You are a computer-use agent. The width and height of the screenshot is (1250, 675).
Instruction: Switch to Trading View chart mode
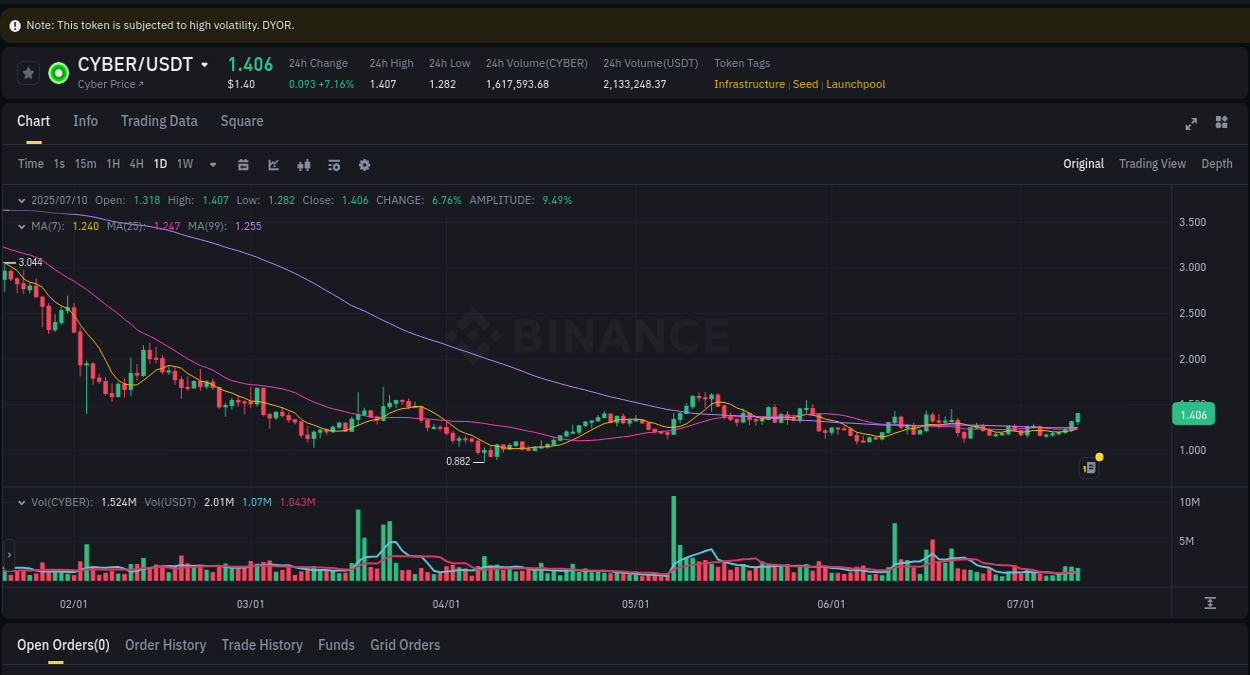coord(1152,163)
